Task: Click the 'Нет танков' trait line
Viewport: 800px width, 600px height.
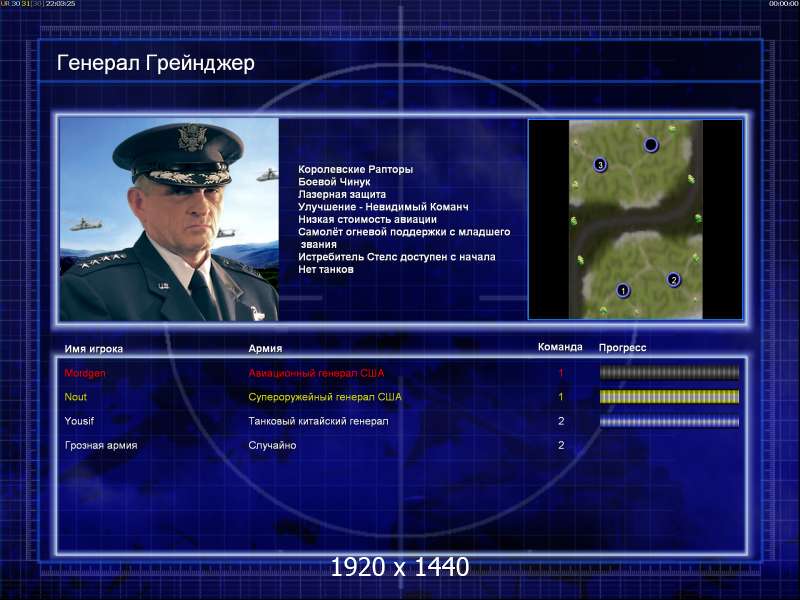Action: tap(326, 269)
